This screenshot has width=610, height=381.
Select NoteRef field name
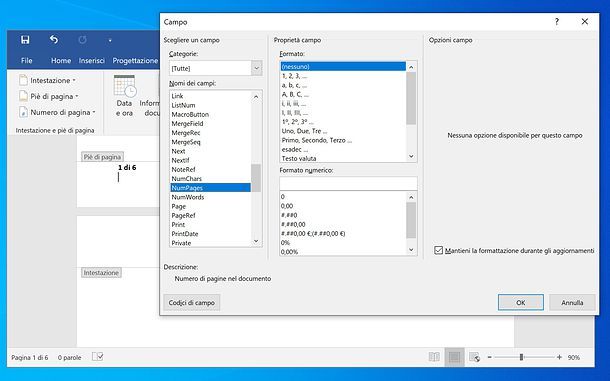210,170
